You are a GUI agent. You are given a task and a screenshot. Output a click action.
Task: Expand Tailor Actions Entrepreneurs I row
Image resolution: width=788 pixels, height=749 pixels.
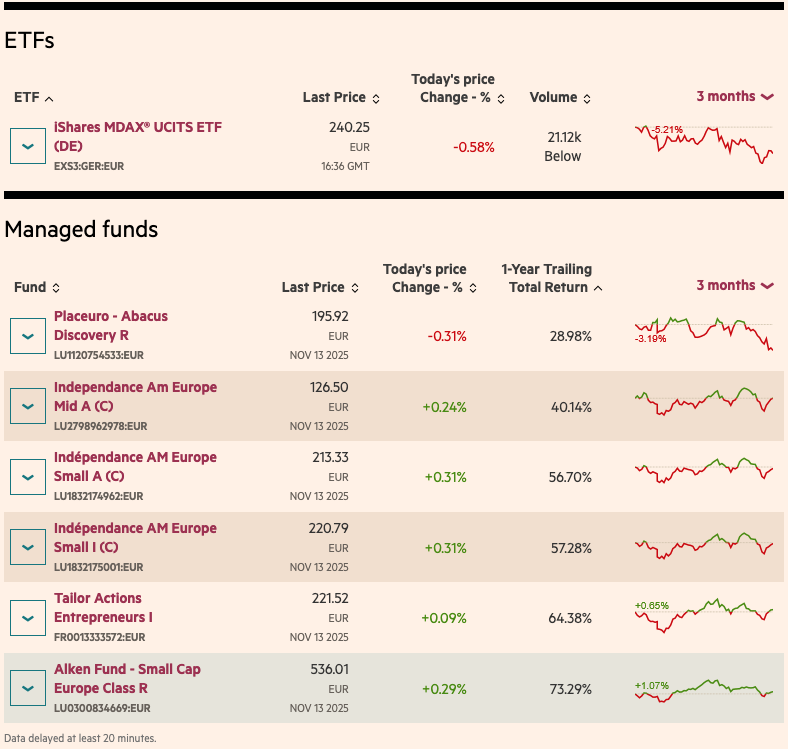(x=27, y=617)
